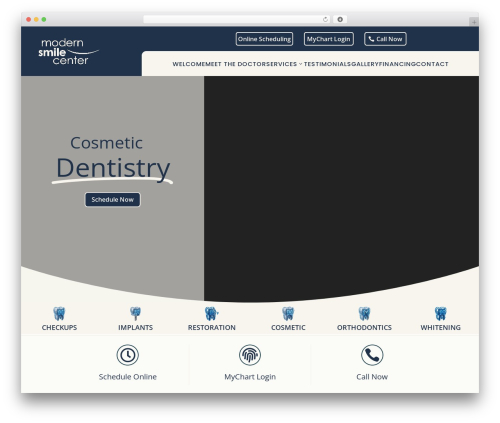
Task: Click the CHECKUPS service label
Action: pos(59,328)
